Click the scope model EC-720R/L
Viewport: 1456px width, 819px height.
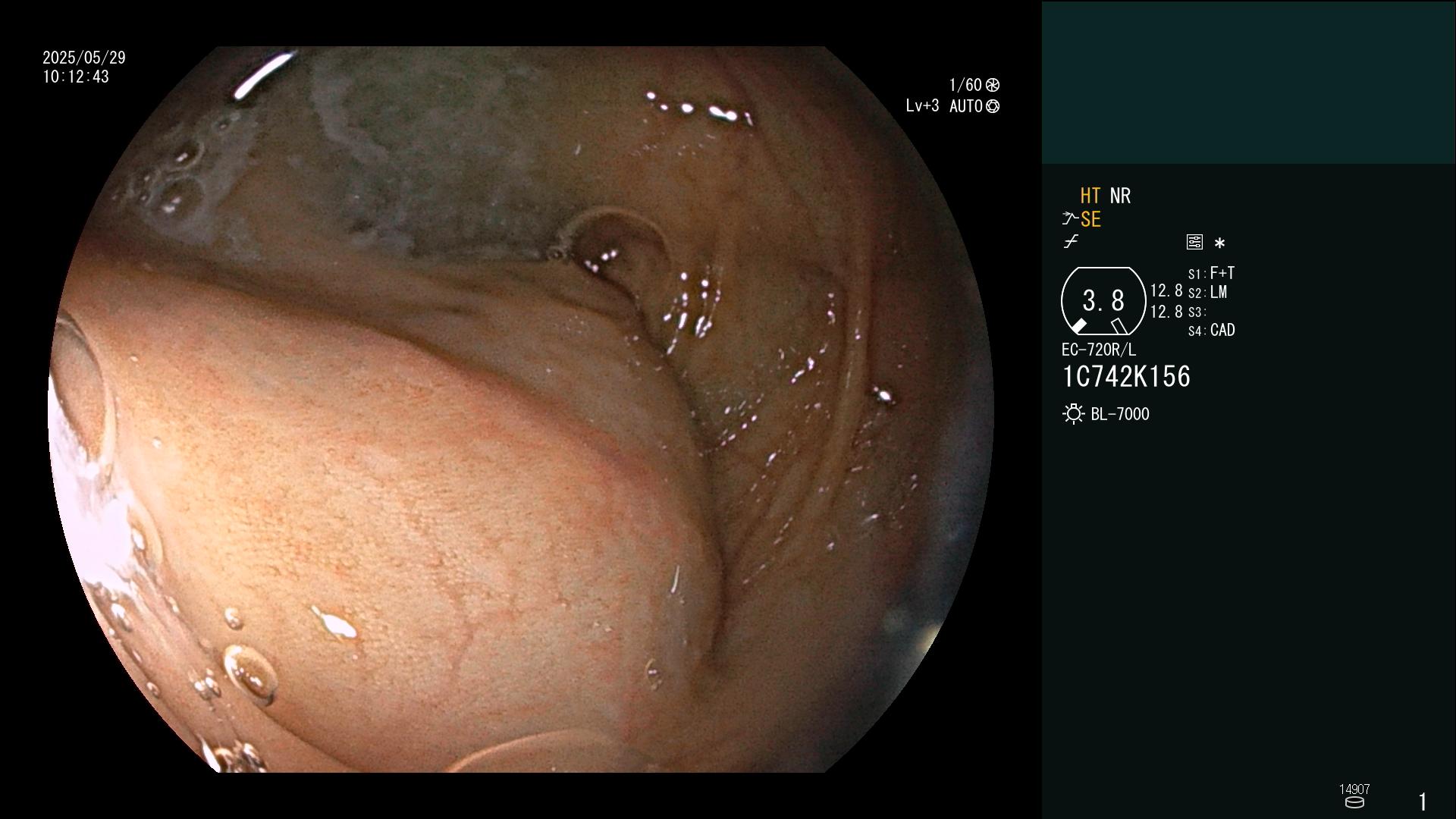[x=1099, y=350]
